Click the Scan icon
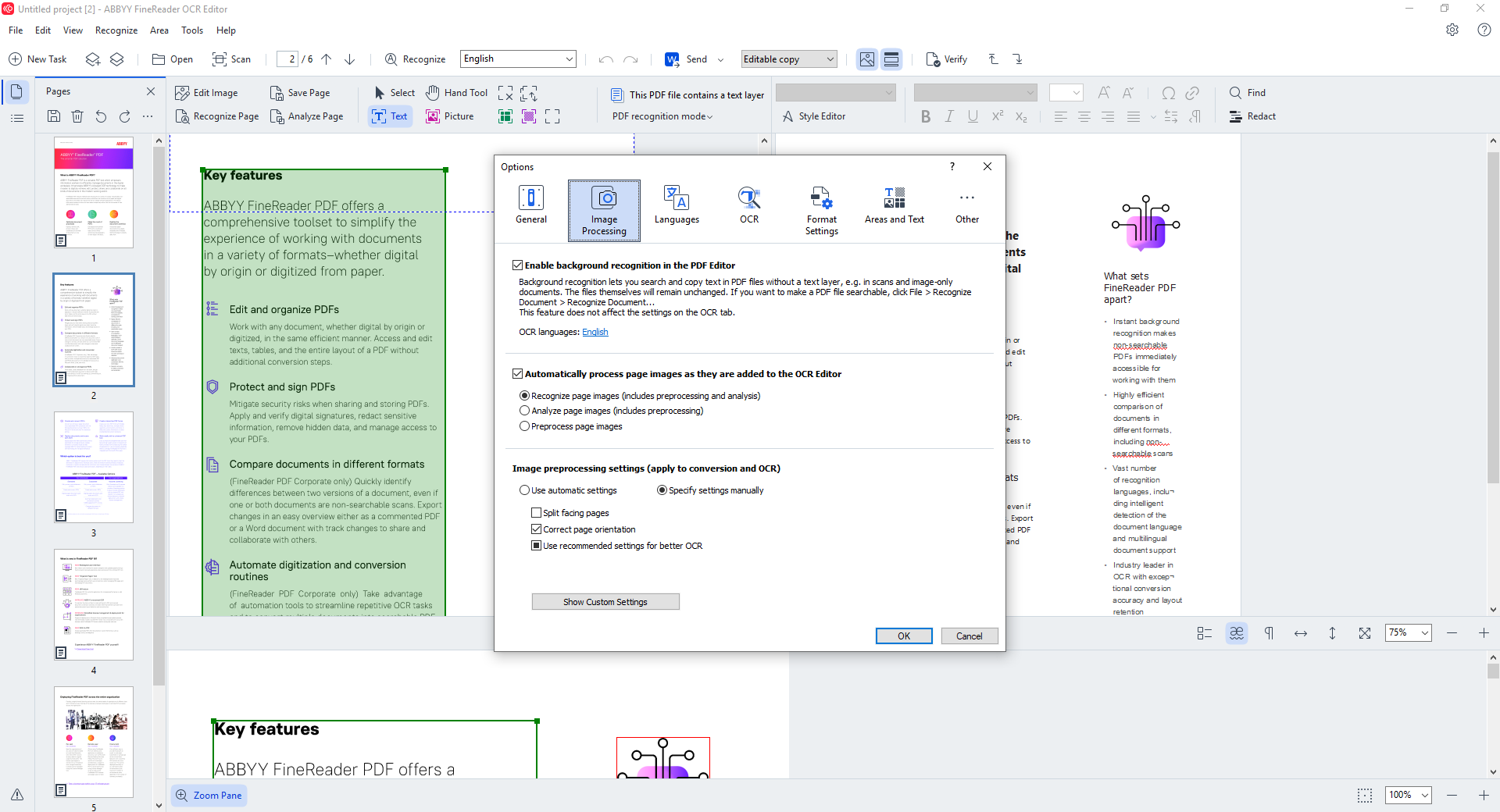Viewport: 1500px width, 812px height. click(x=220, y=59)
